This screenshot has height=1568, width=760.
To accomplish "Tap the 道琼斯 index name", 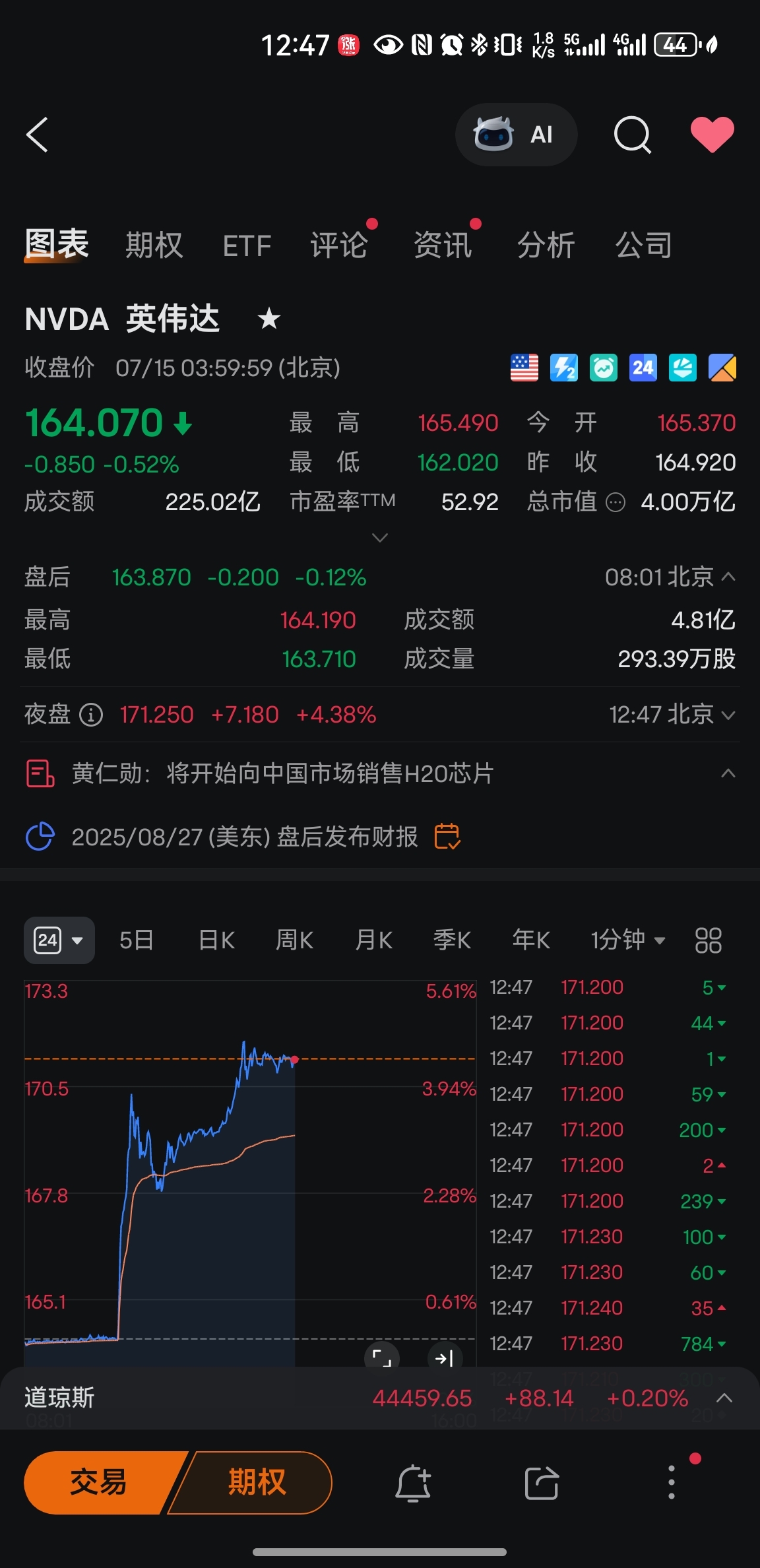I will click(x=59, y=1398).
